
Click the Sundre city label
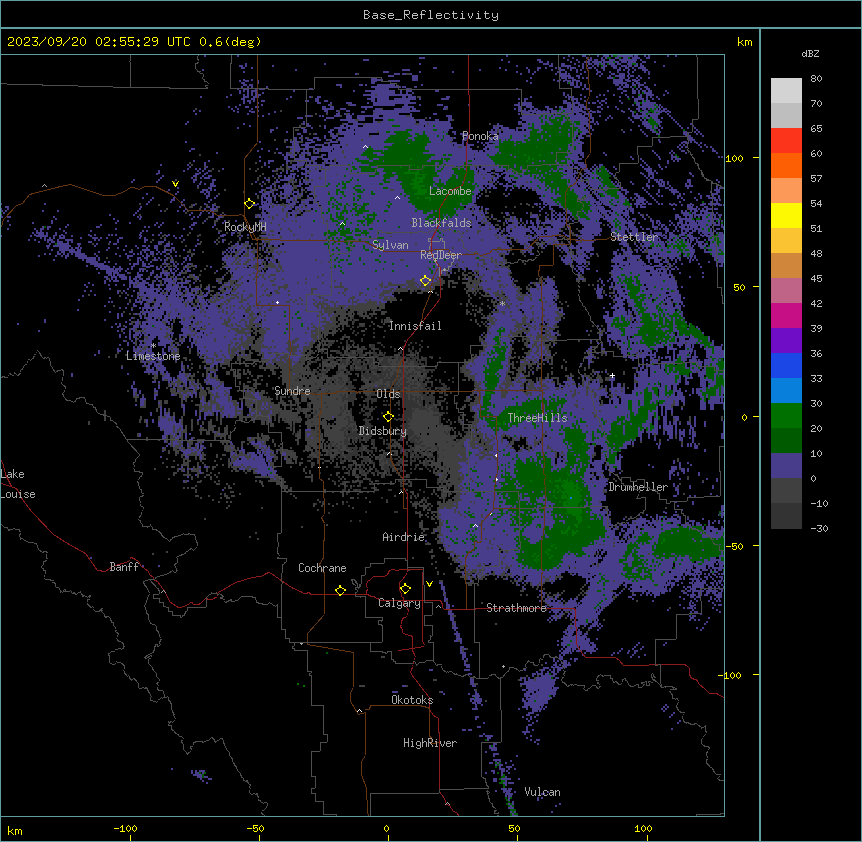tap(292, 391)
